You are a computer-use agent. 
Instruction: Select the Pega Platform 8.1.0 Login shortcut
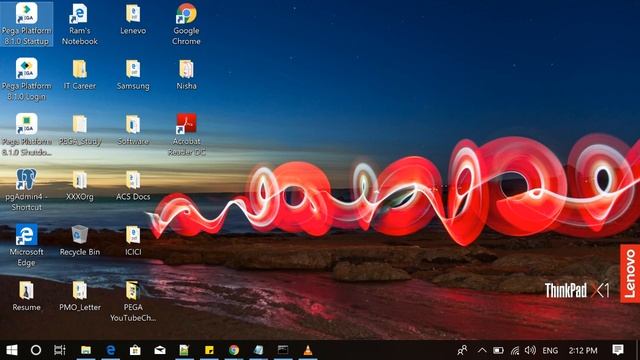27,80
